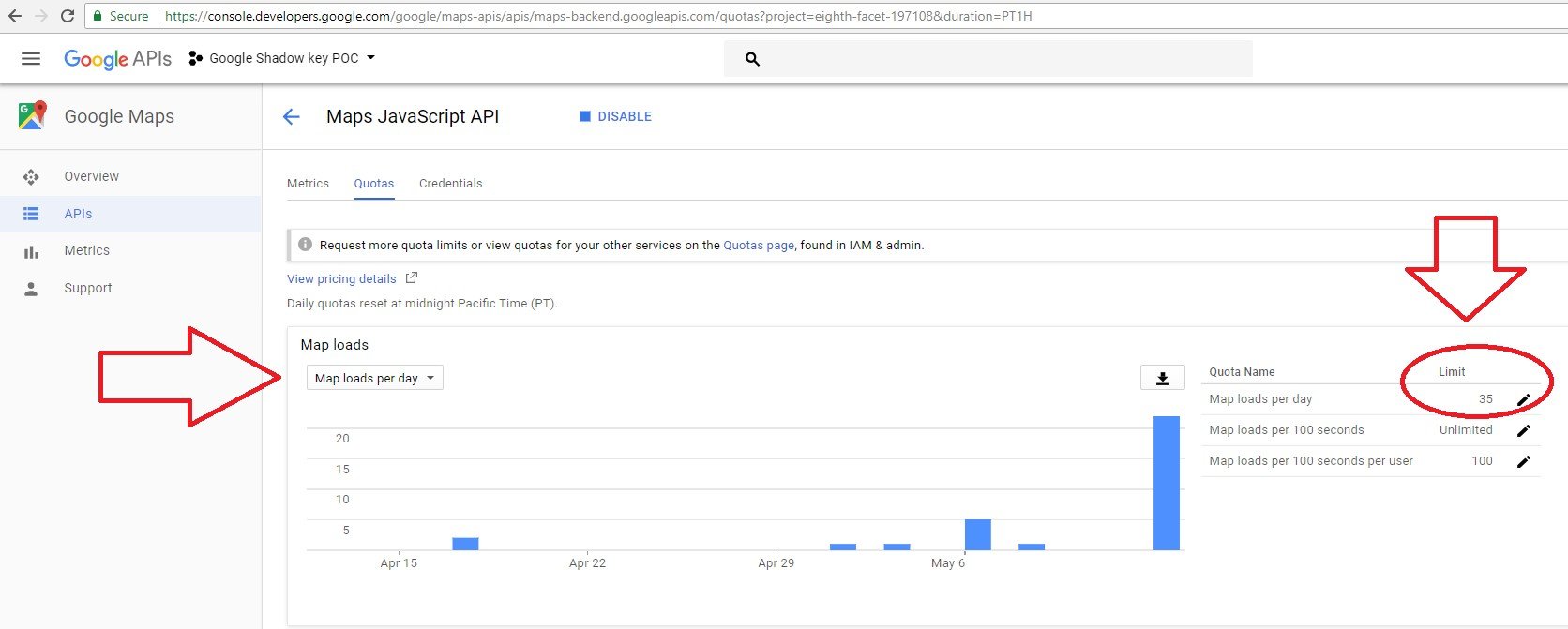The image size is (1568, 629).
Task: Open the View pricing details link
Action: (341, 278)
